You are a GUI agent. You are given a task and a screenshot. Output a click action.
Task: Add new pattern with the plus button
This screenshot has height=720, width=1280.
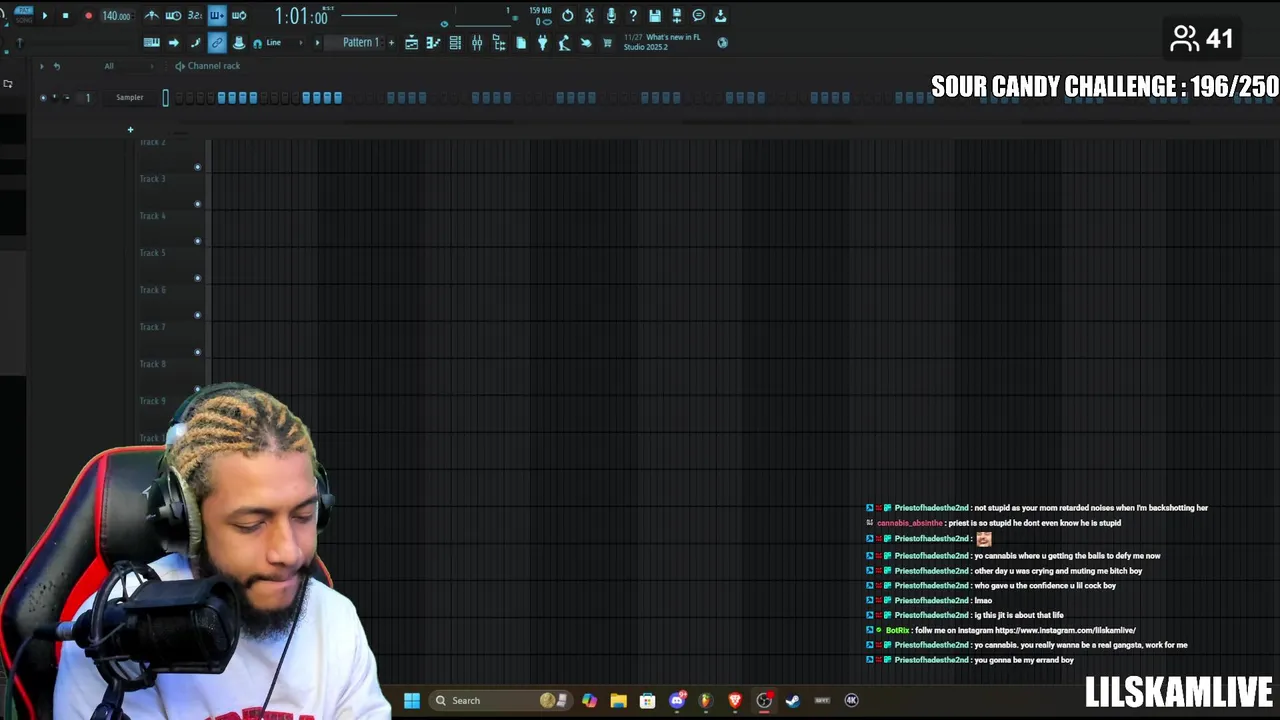coord(391,43)
